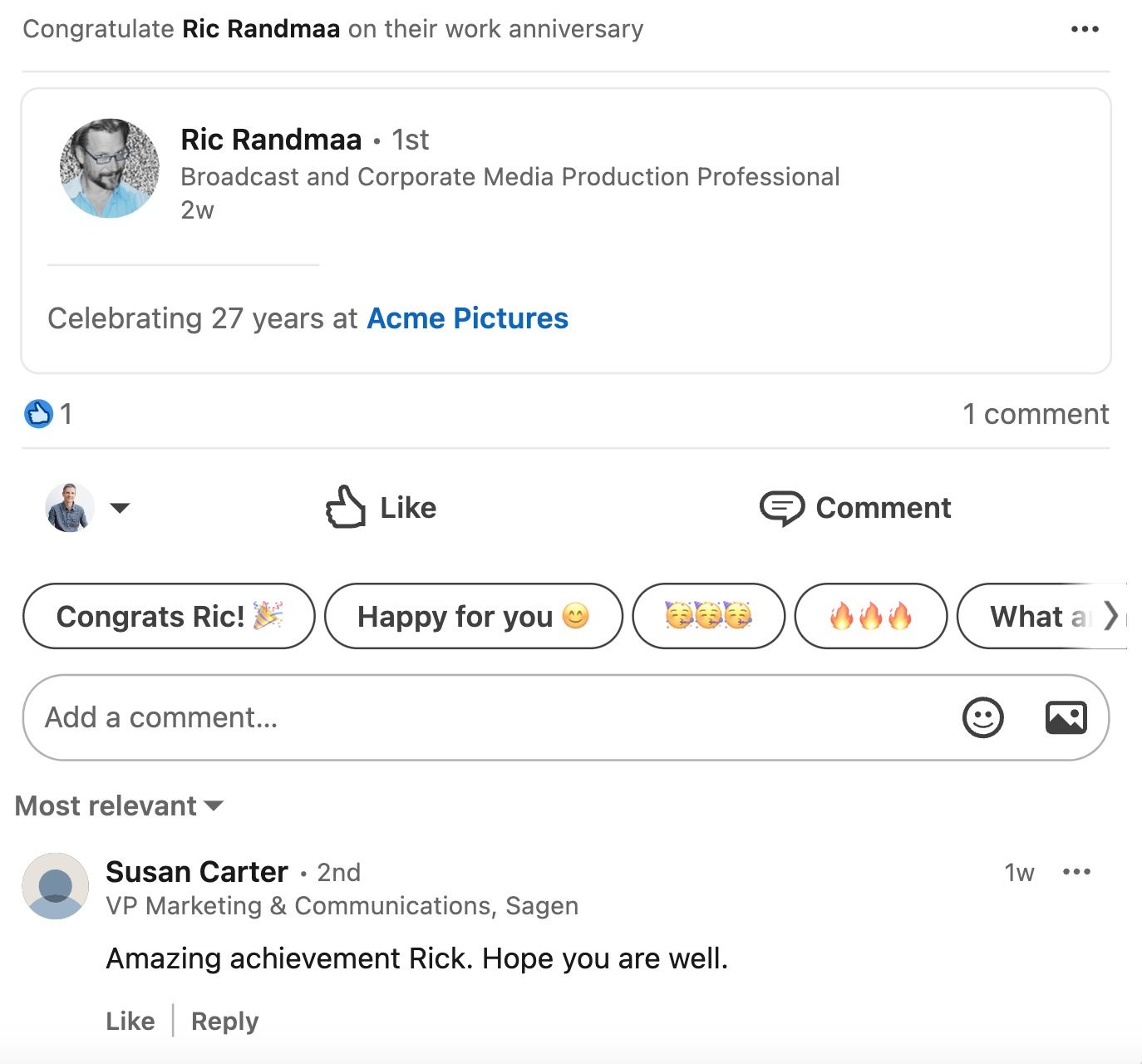
Task: Choose the "Congrats Ric!" quick reply
Action: pos(169,617)
